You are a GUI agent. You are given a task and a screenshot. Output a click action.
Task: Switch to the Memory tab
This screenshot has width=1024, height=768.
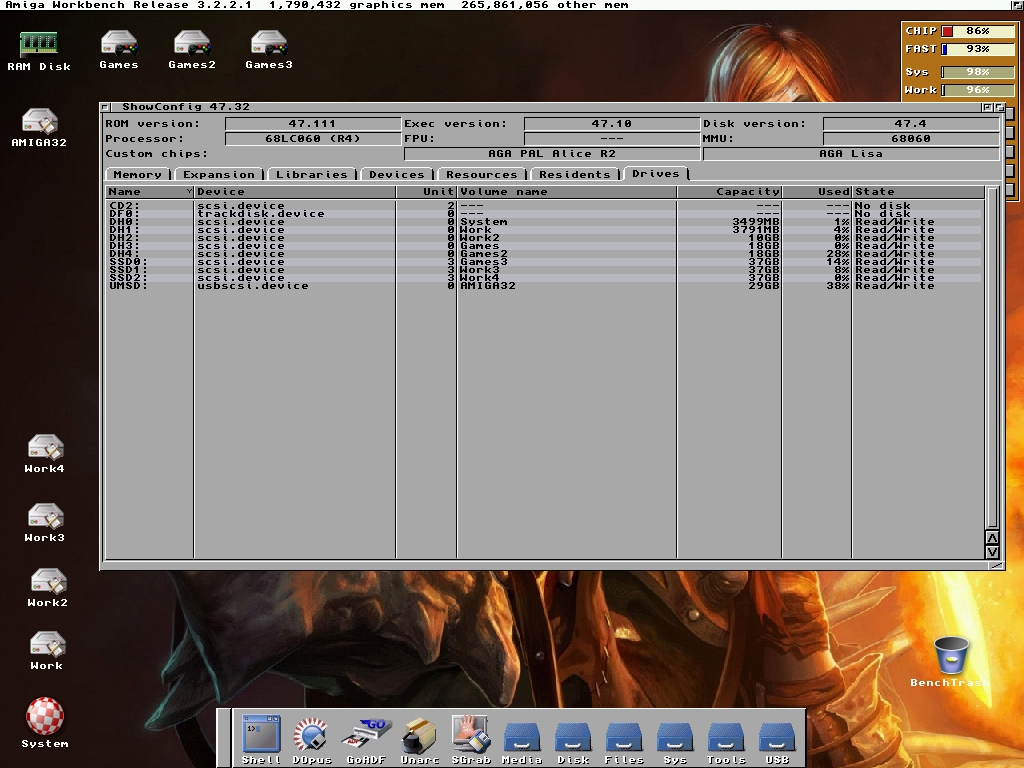click(137, 174)
